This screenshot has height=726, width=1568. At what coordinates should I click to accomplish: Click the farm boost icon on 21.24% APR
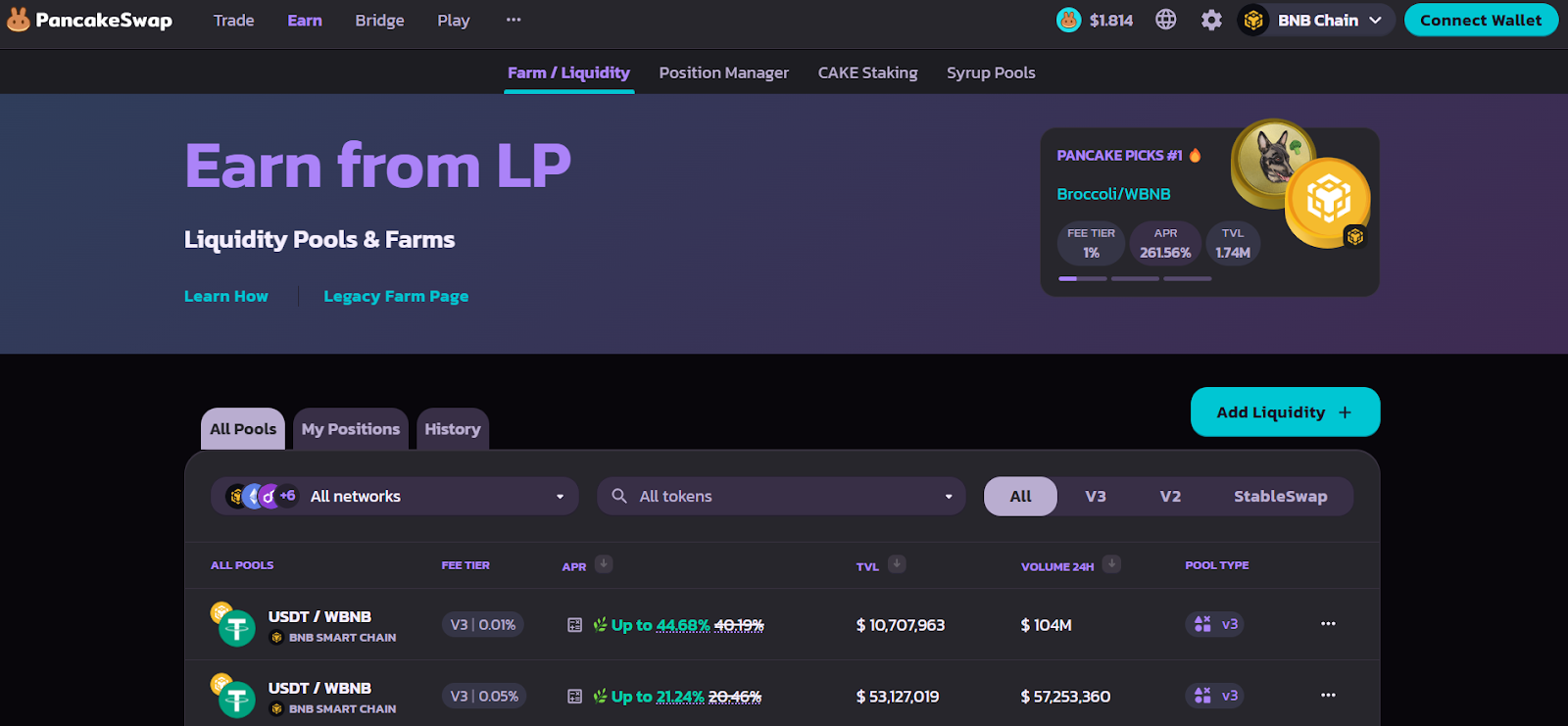point(600,697)
